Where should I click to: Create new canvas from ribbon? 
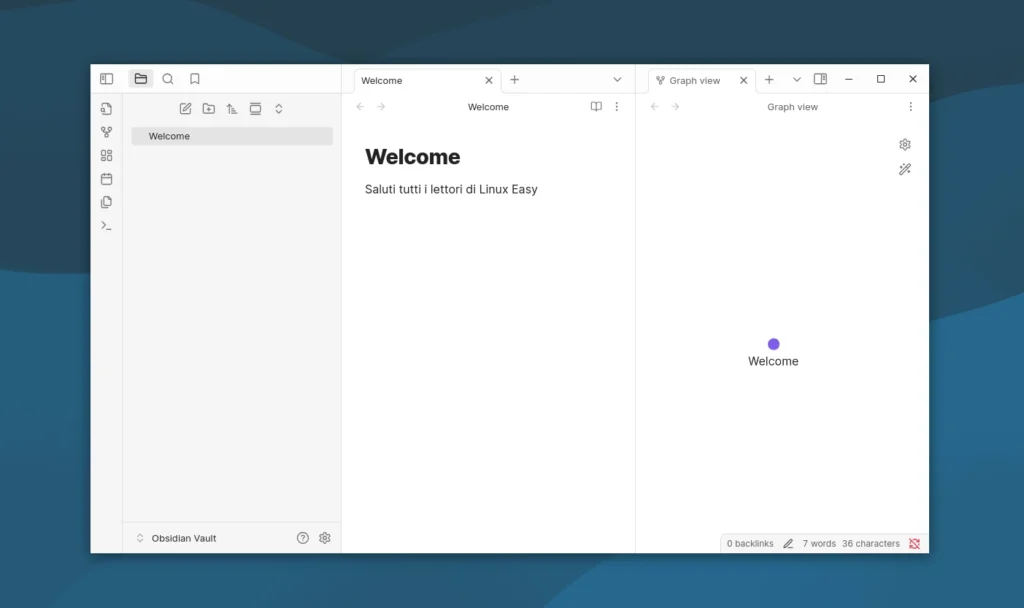coord(106,155)
